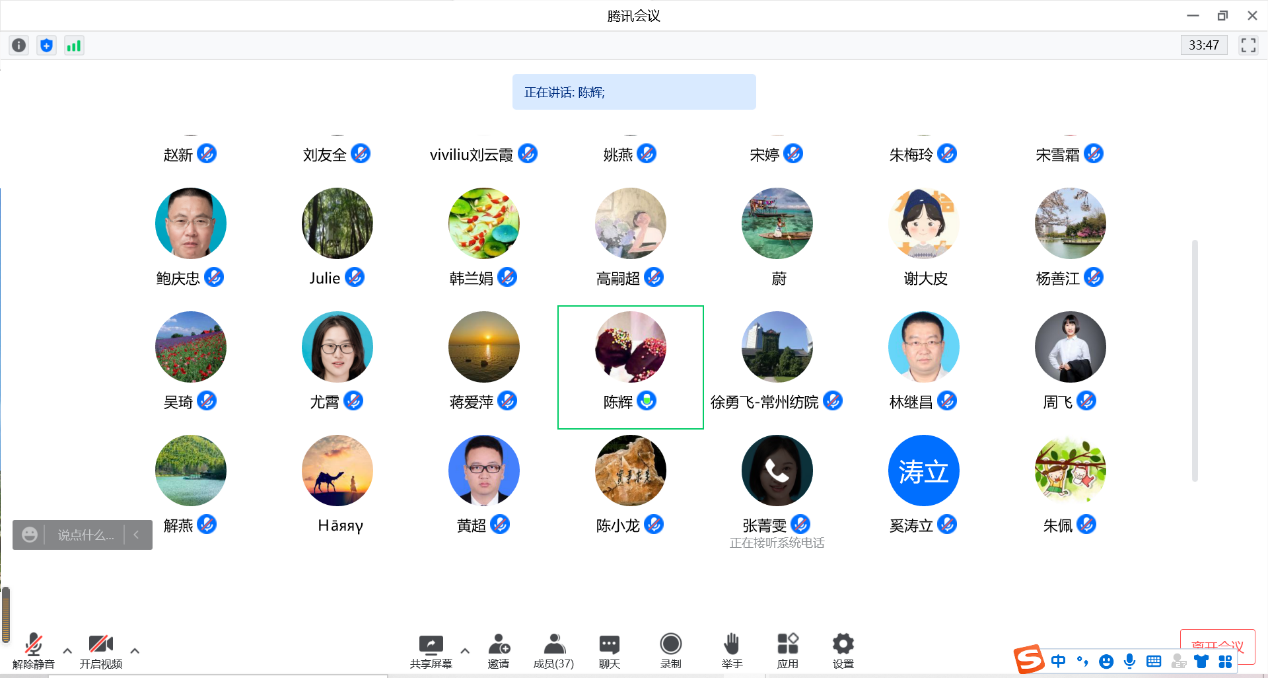The height and width of the screenshot is (678, 1268).
Task: Click the muted mic icon beside 林继昌
Action: click(947, 401)
